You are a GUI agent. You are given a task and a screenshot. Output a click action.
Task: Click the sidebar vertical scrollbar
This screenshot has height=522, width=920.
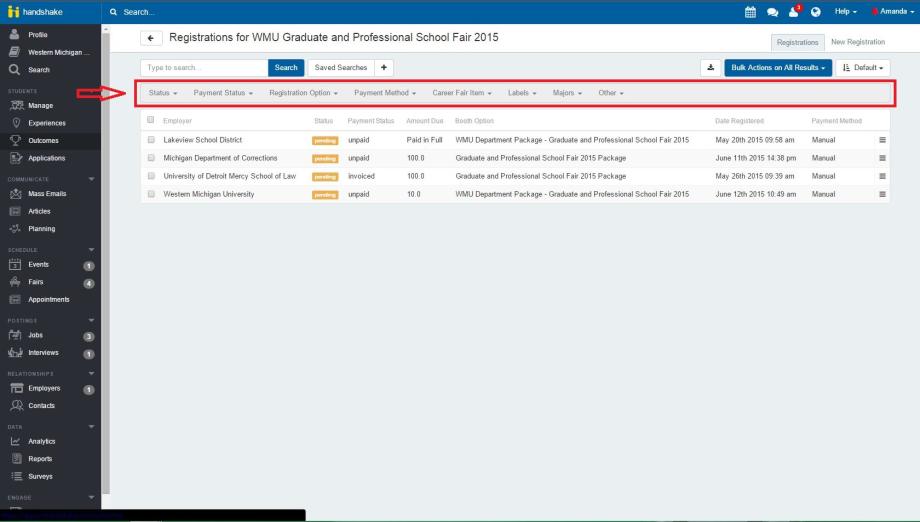(106, 264)
